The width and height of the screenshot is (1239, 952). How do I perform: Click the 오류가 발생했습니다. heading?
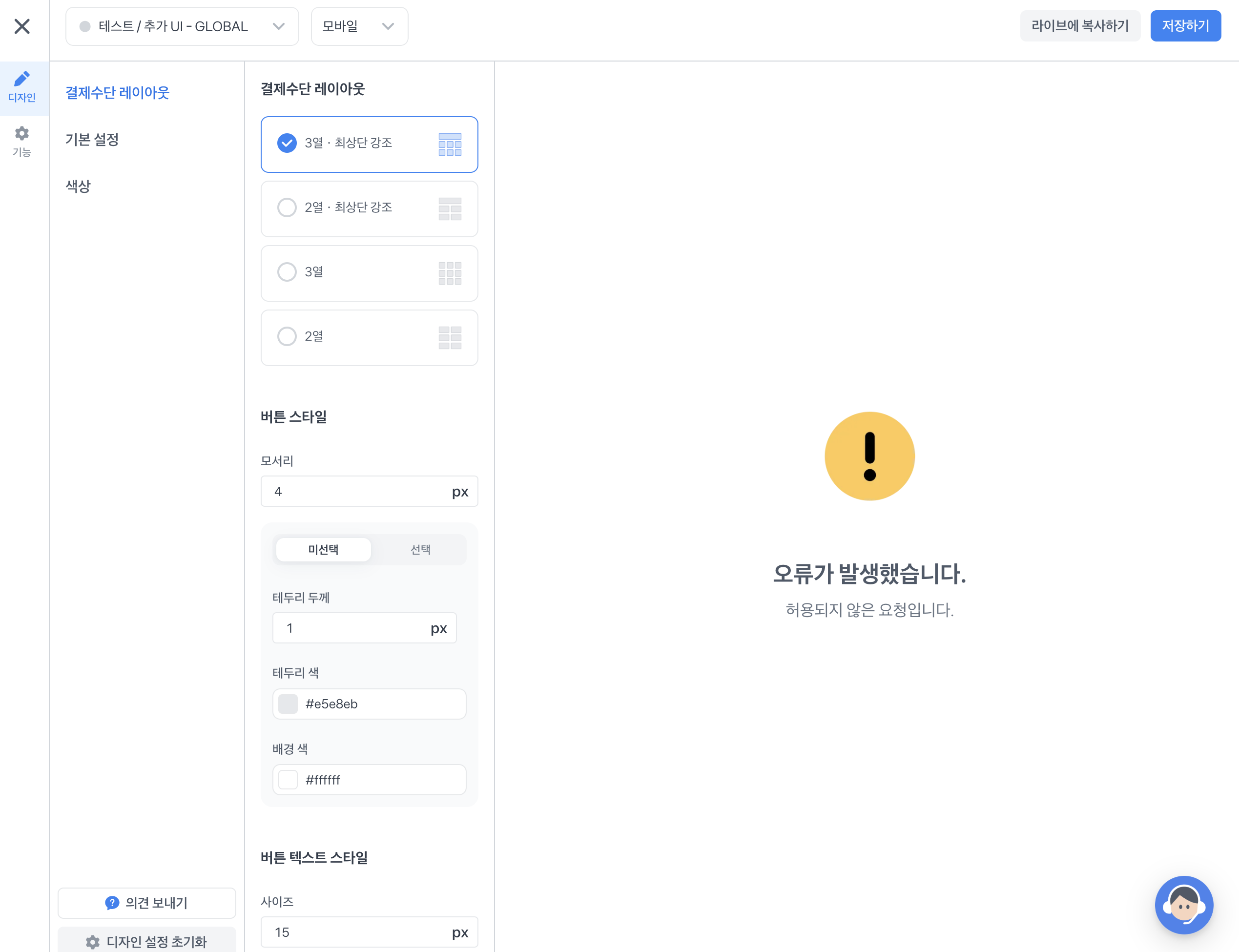[869, 574]
